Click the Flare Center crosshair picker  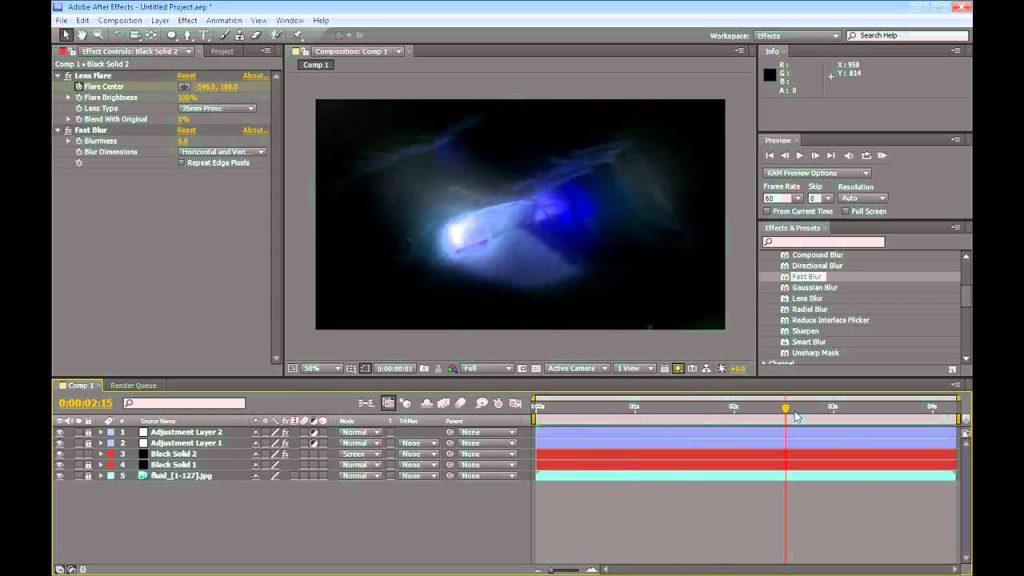tap(184, 86)
